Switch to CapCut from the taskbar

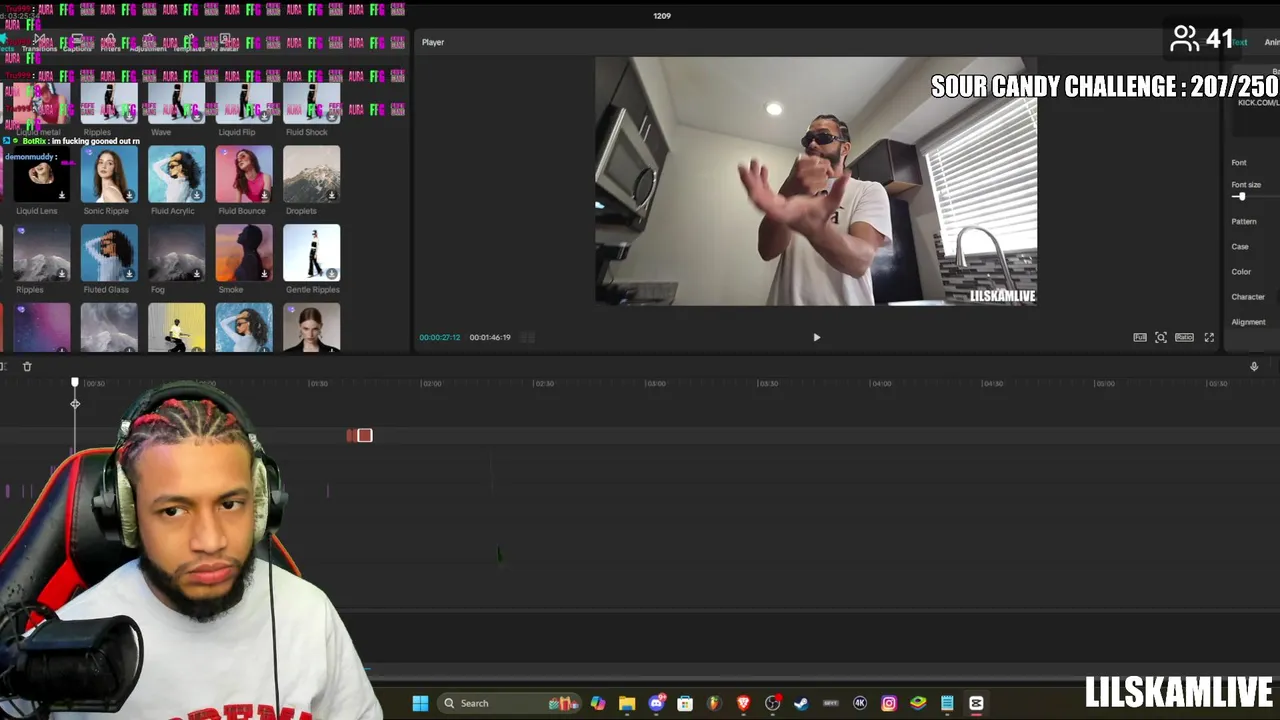[x=976, y=704]
